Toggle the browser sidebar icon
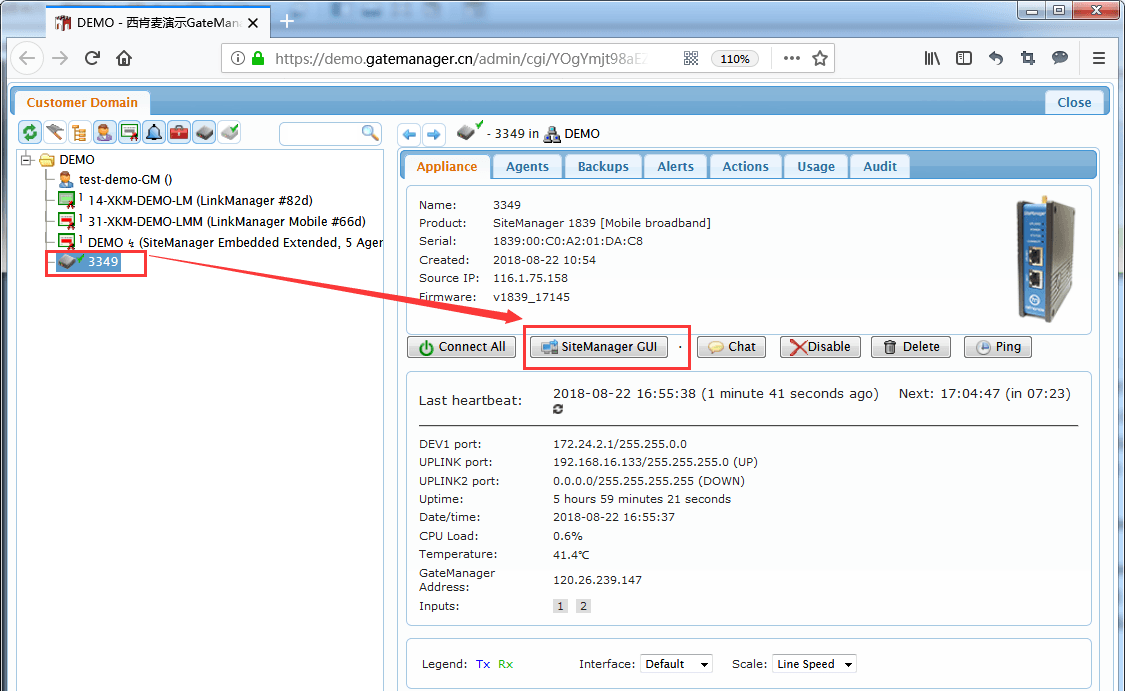The image size is (1125, 691). [x=964, y=58]
